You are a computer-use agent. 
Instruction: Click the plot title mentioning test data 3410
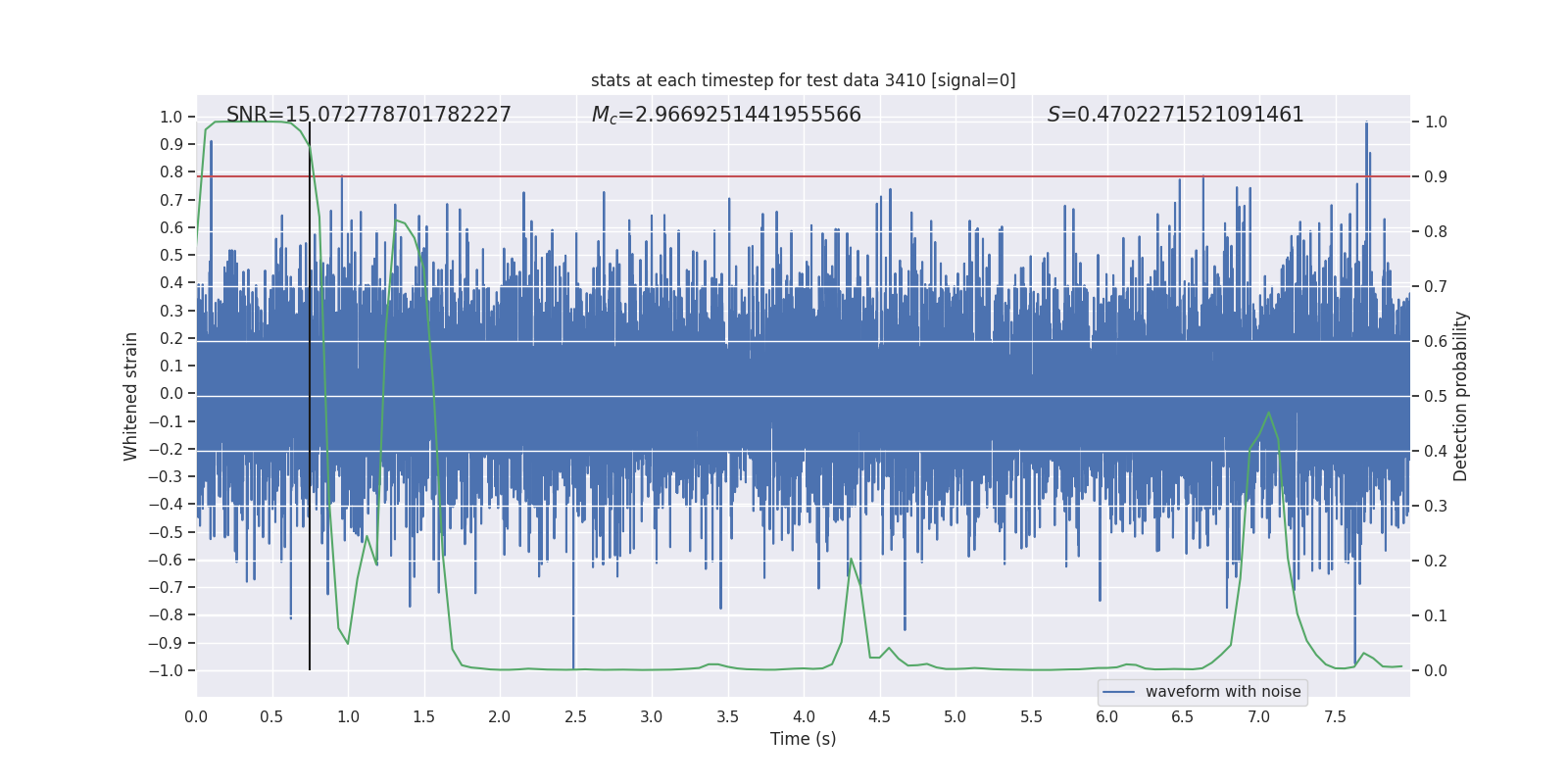(803, 80)
